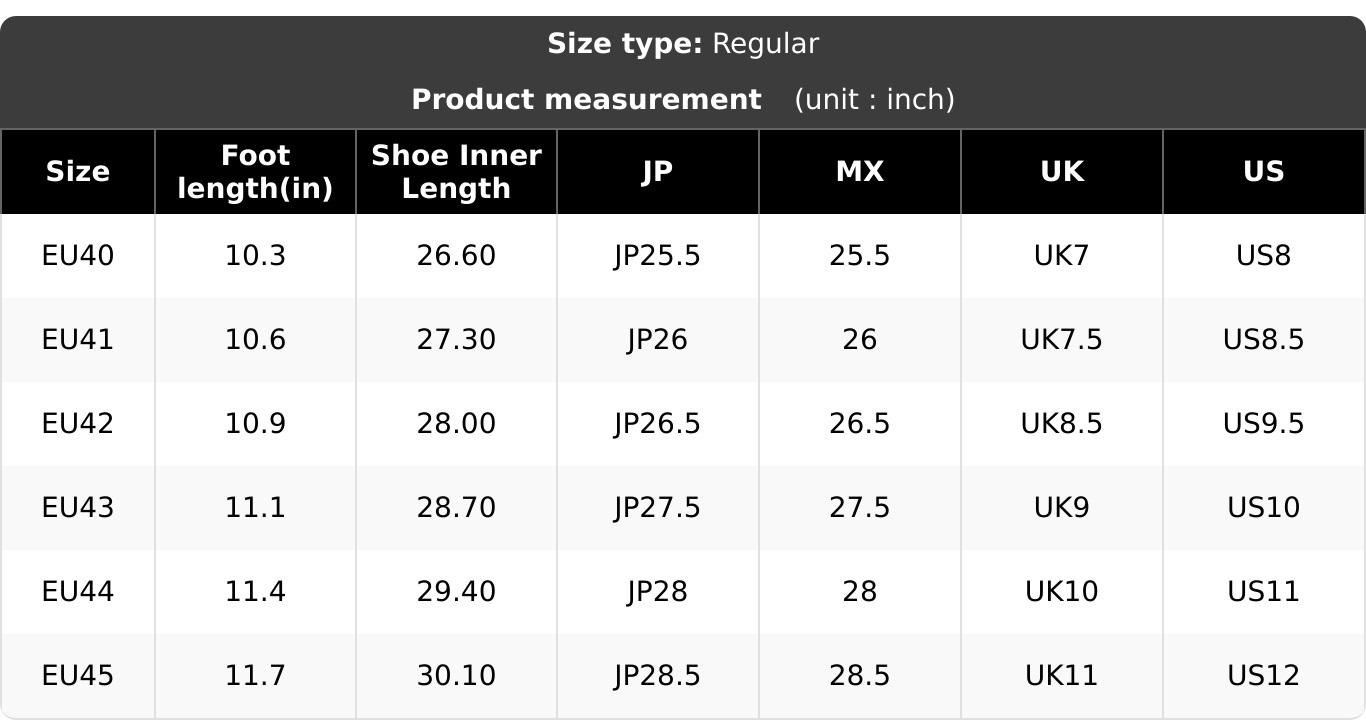Click the JP27.5 cell

click(657, 508)
